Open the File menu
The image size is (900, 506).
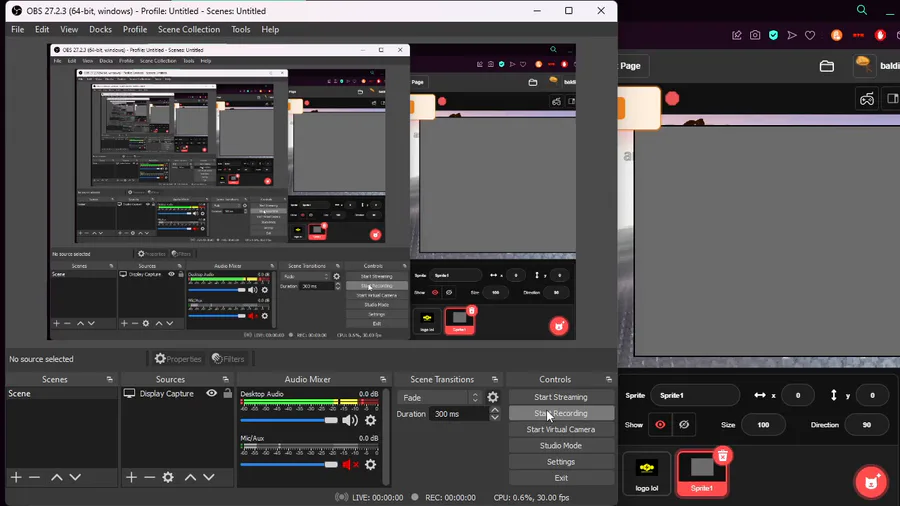(18, 29)
